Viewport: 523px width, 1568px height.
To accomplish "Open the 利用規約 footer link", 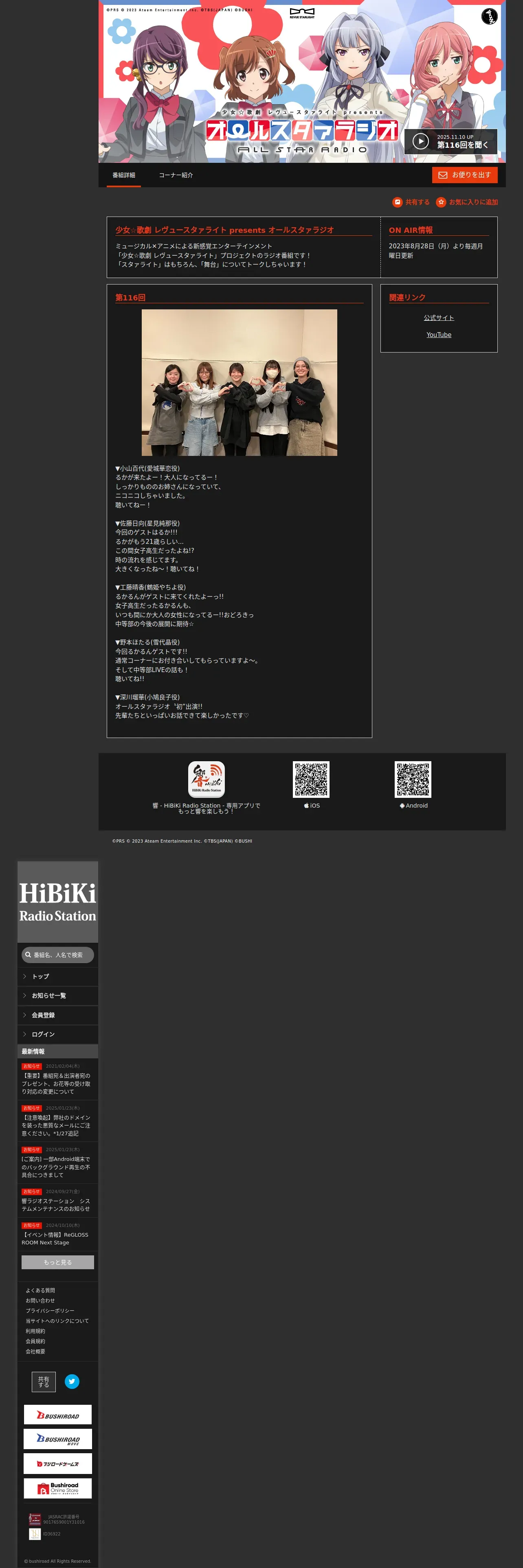I will [35, 1331].
